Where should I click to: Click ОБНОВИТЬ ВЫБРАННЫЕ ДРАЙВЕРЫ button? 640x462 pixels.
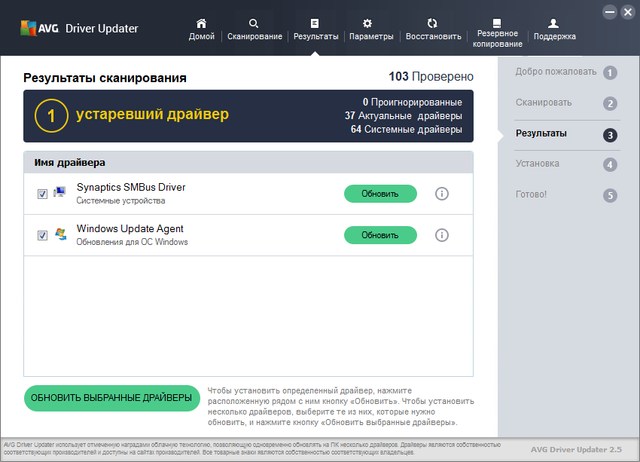(111, 397)
